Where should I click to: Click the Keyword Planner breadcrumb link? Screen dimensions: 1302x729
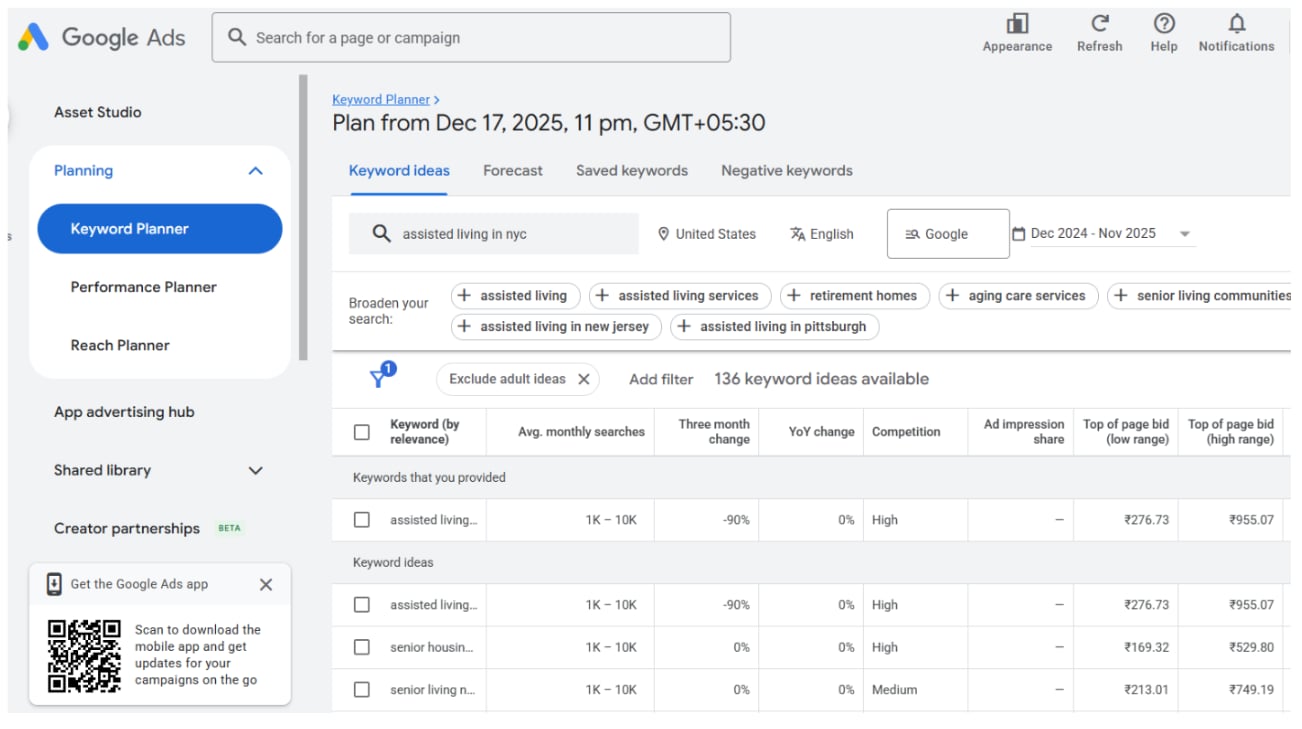[x=381, y=100]
